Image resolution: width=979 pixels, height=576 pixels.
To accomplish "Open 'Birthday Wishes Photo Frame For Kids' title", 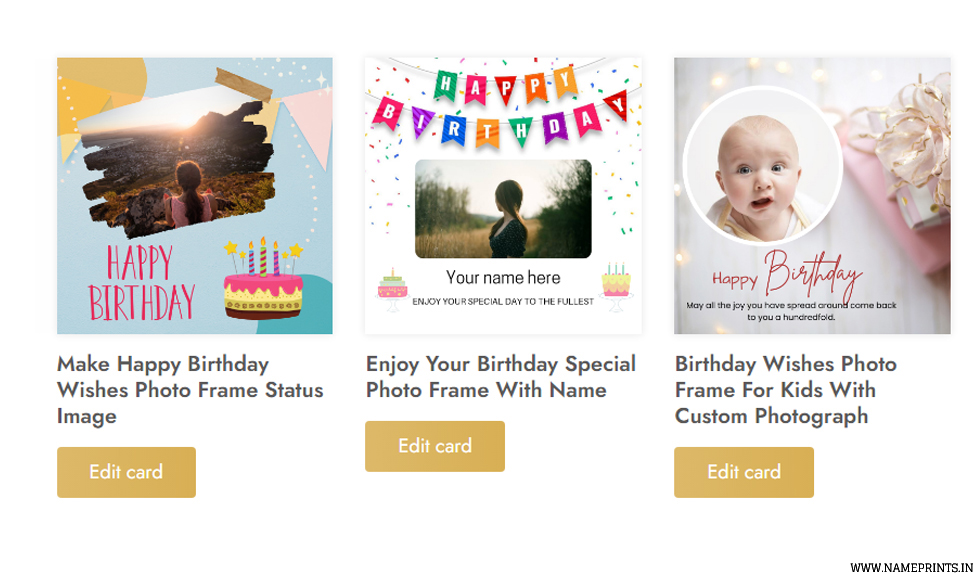I will (785, 390).
